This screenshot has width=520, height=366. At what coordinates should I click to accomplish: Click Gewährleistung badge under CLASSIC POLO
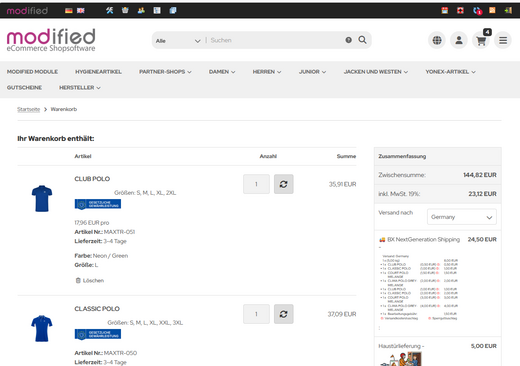(98, 334)
